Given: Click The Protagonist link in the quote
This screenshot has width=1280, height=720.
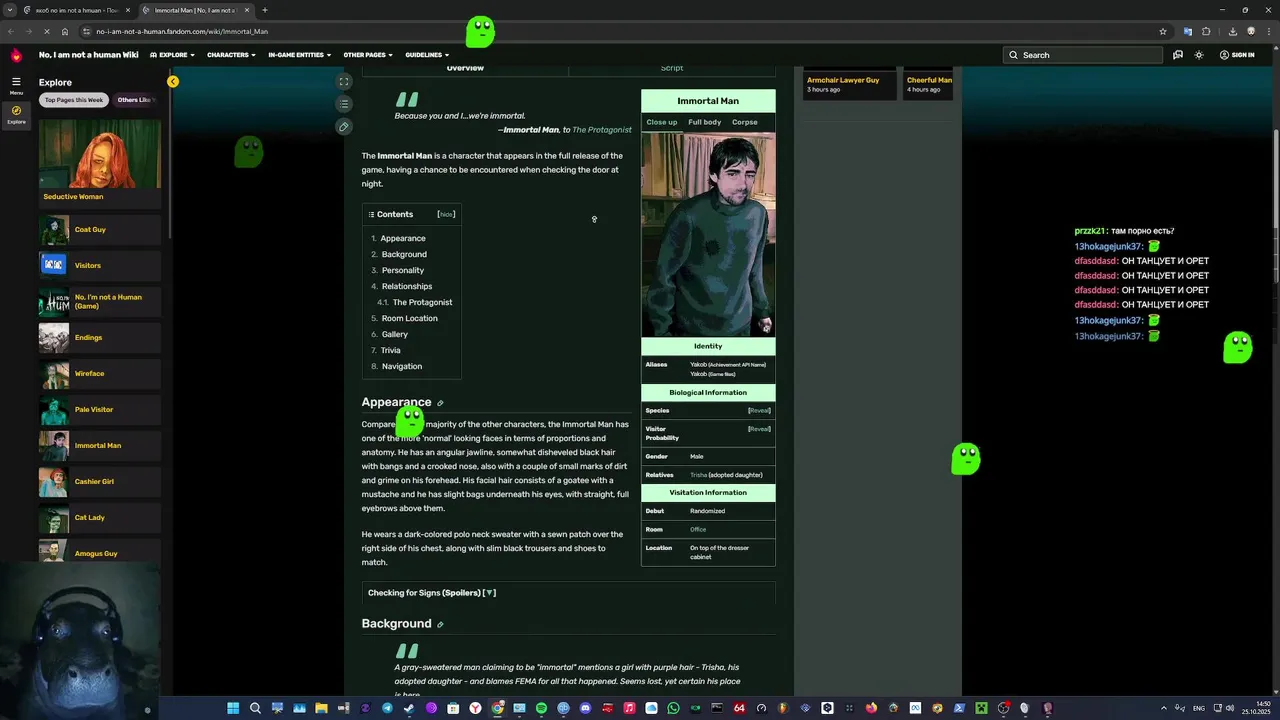Looking at the screenshot, I should tap(602, 130).
